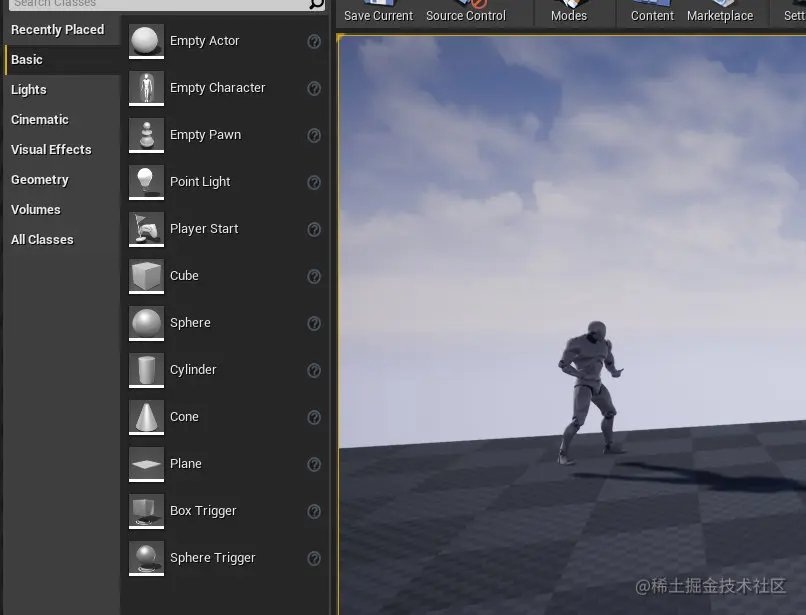This screenshot has height=615, width=806.
Task: Click Cone label text
Action: 184,417
